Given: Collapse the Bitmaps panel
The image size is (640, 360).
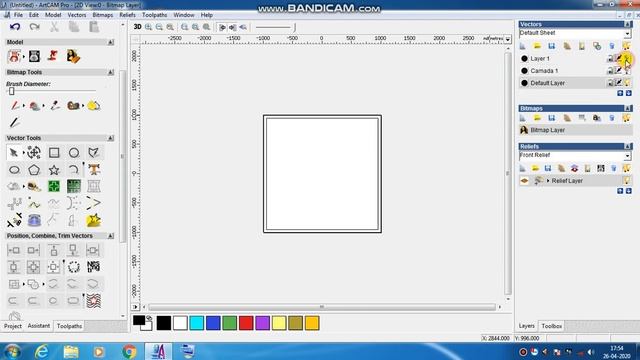Looking at the screenshot, I should coord(628,109).
